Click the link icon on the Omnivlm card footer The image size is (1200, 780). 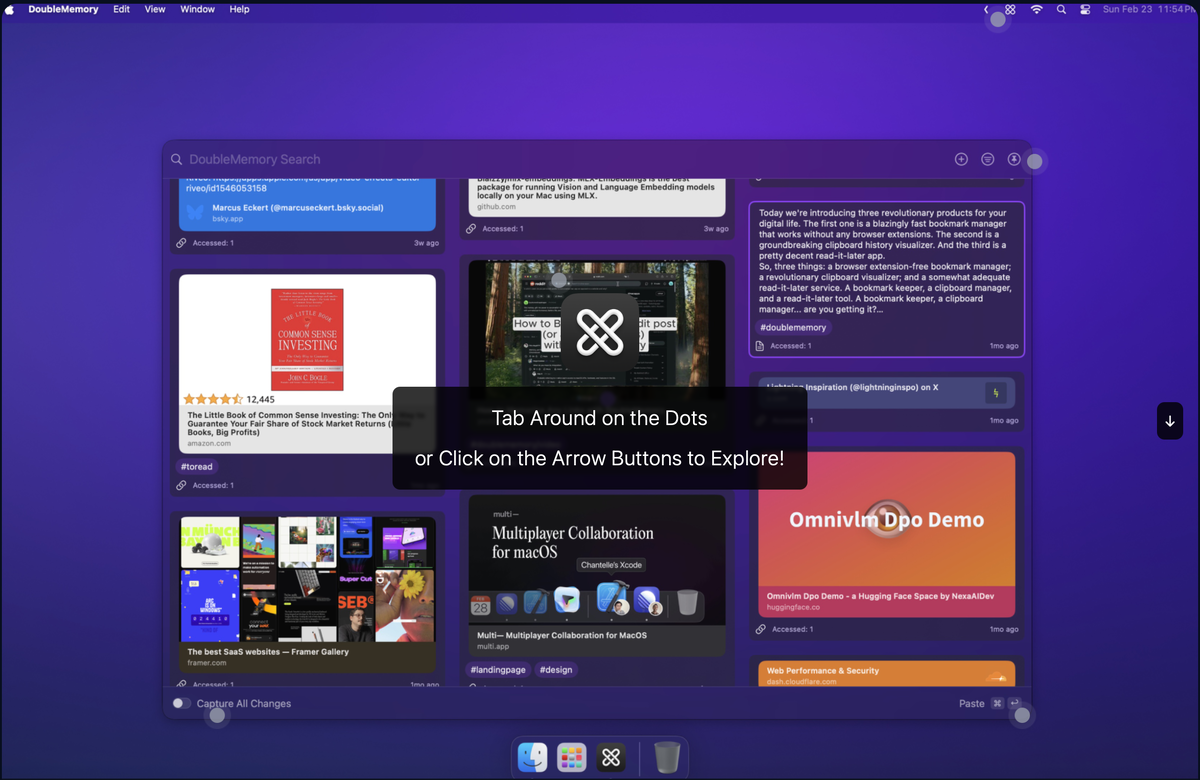click(x=761, y=629)
